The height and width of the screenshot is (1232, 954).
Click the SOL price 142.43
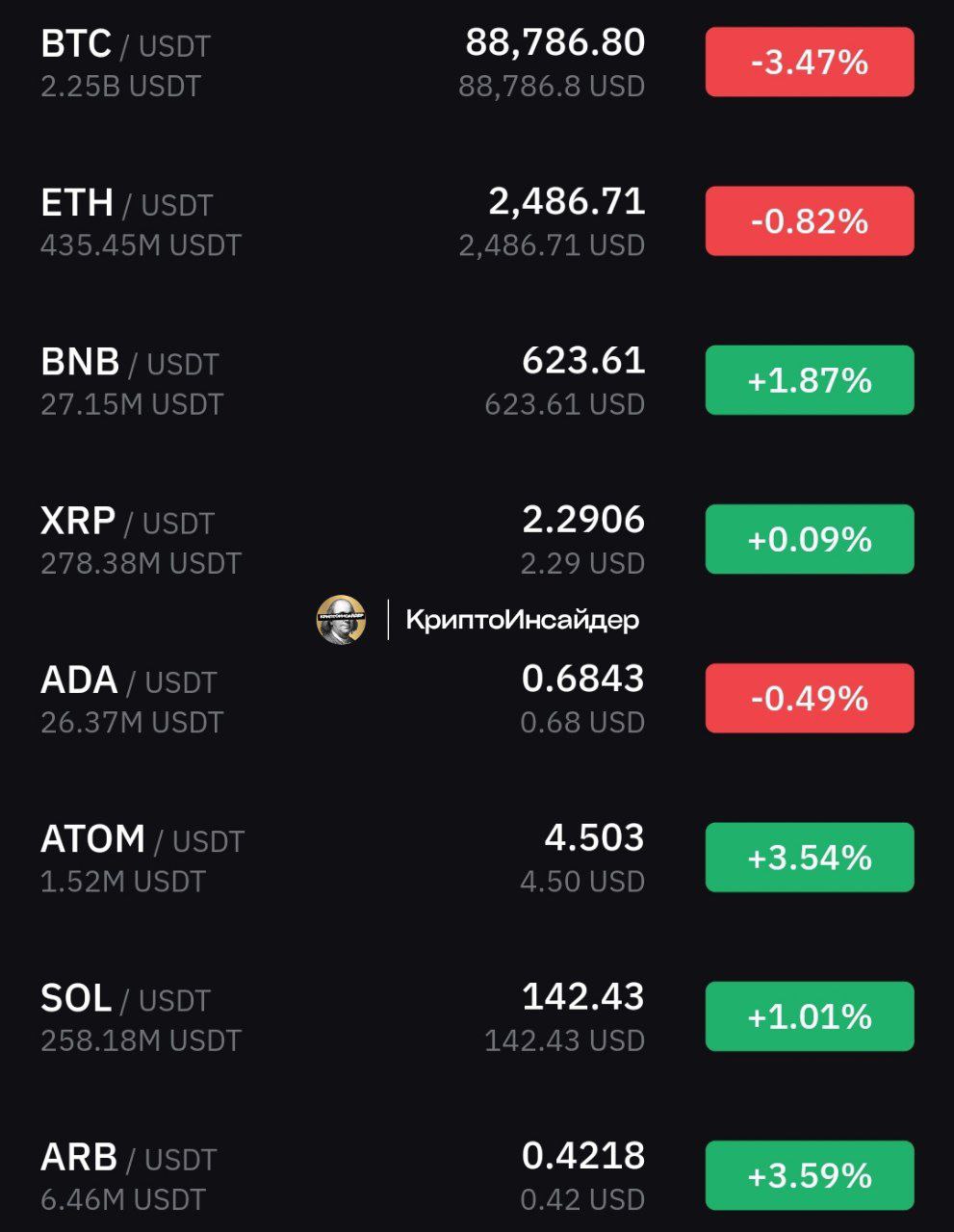583,996
